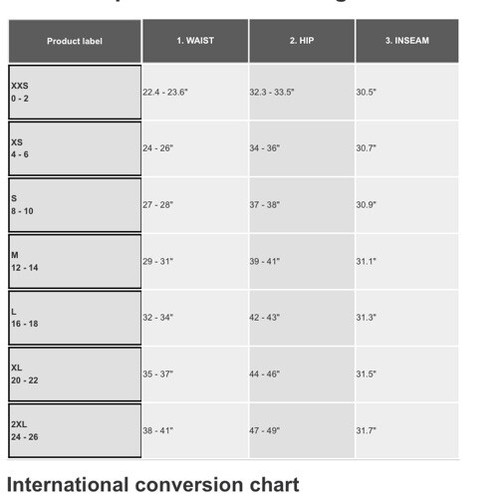498x500 pixels.
Task: Select the 30.9" inseam cell
Action: [407, 205]
